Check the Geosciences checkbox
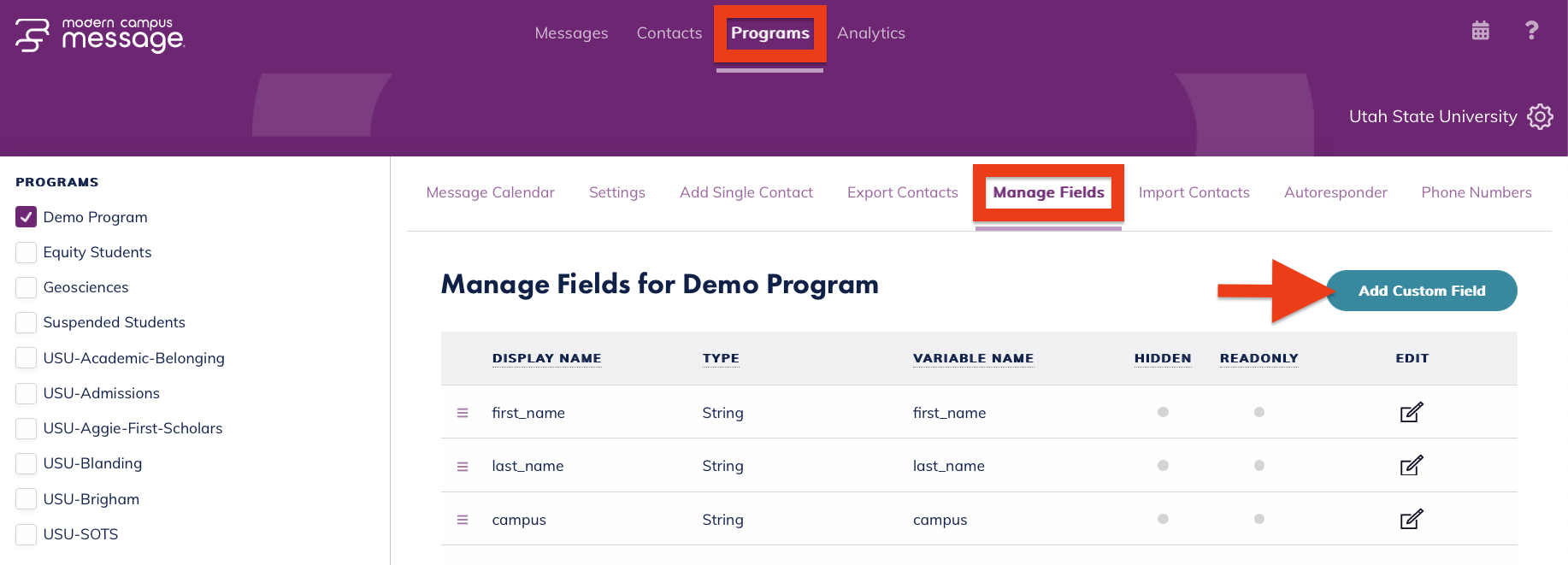Image resolution: width=1568 pixels, height=565 pixels. coord(27,287)
